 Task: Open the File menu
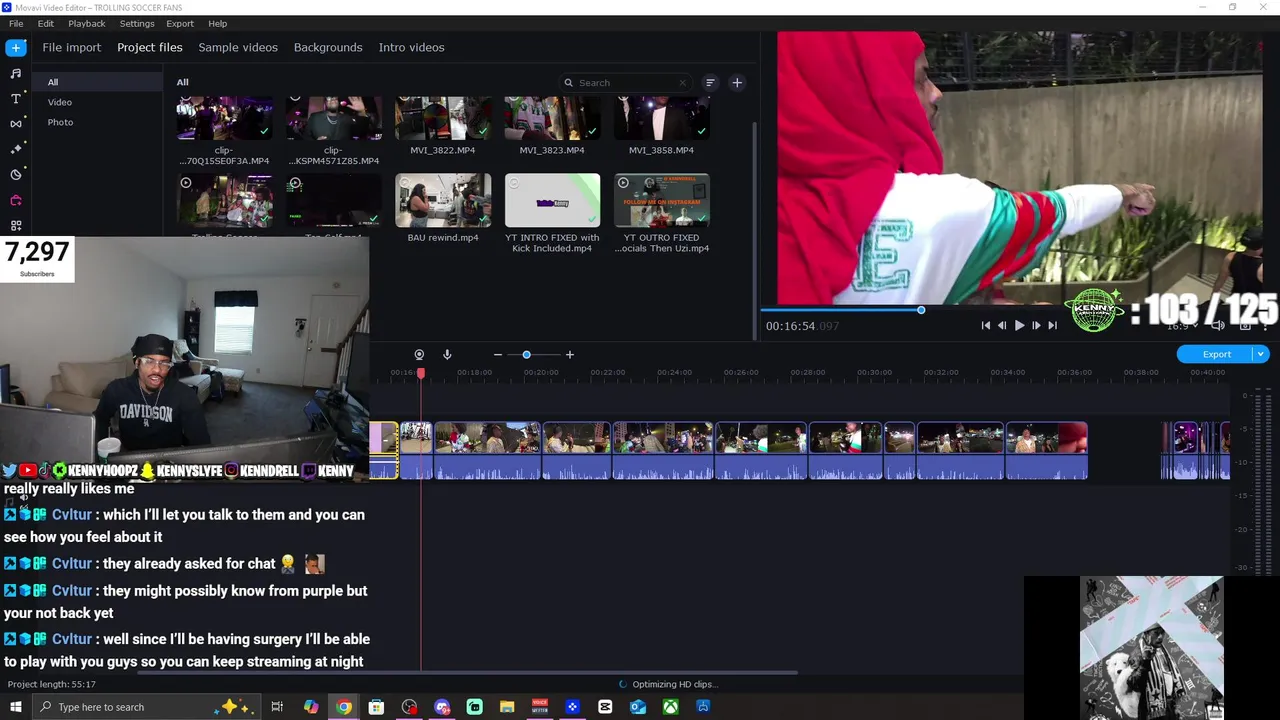(16, 23)
